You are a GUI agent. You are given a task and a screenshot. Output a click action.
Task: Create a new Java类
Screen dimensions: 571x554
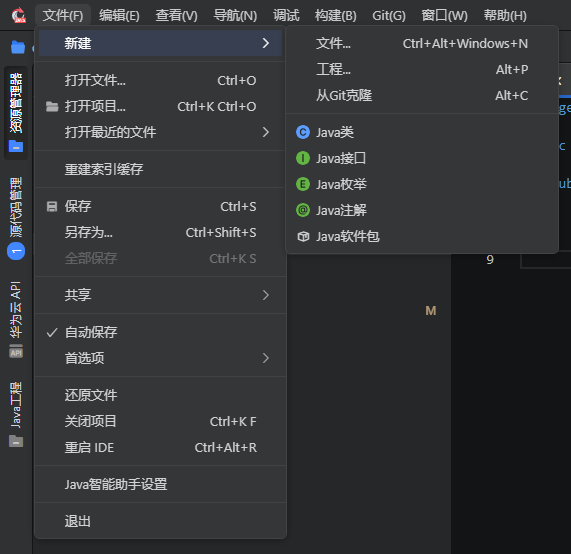422,132
